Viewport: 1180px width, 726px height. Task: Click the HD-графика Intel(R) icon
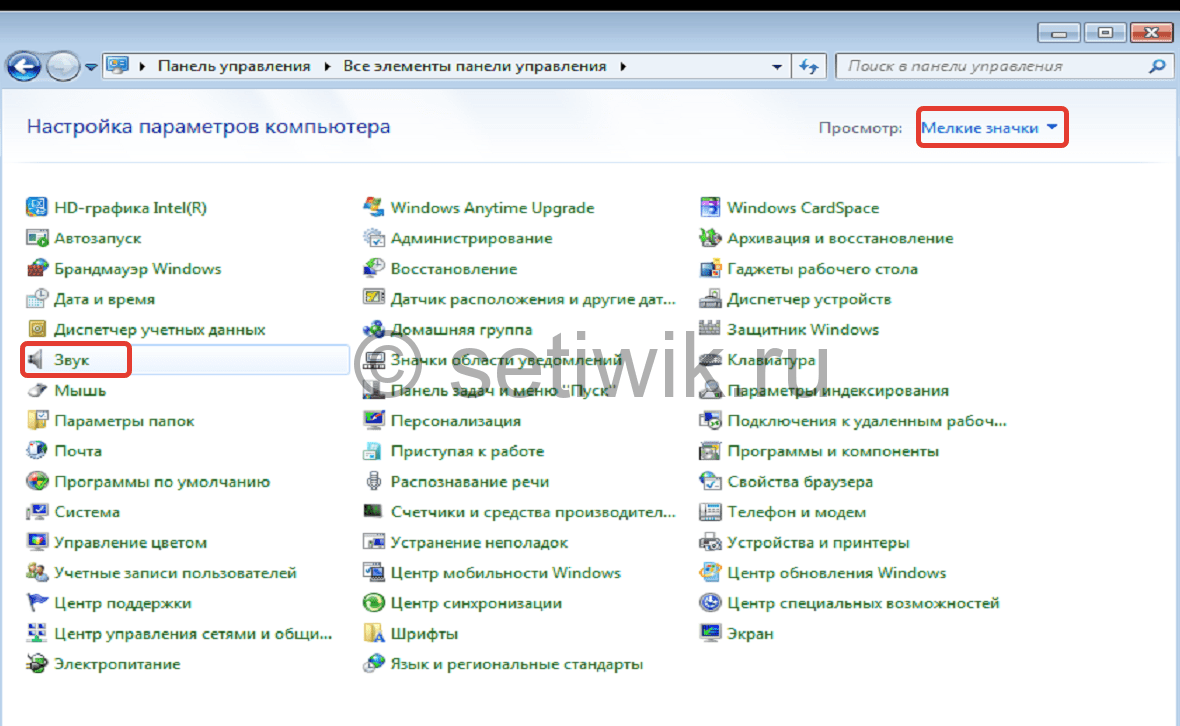[x=36, y=207]
